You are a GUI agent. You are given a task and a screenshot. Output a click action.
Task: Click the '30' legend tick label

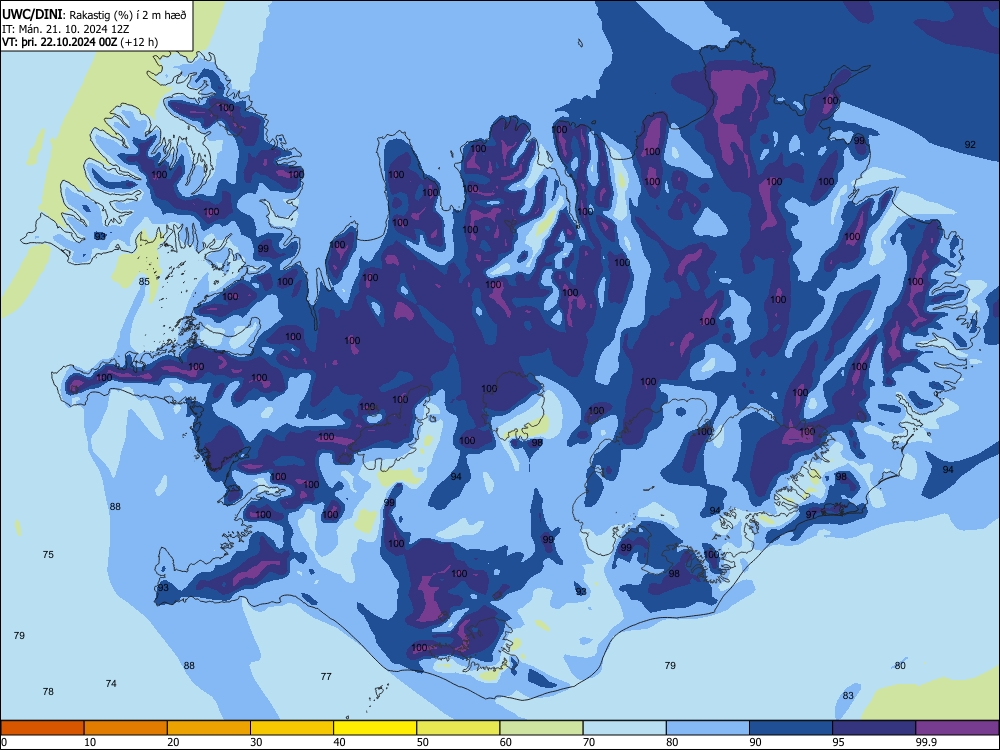[256, 742]
